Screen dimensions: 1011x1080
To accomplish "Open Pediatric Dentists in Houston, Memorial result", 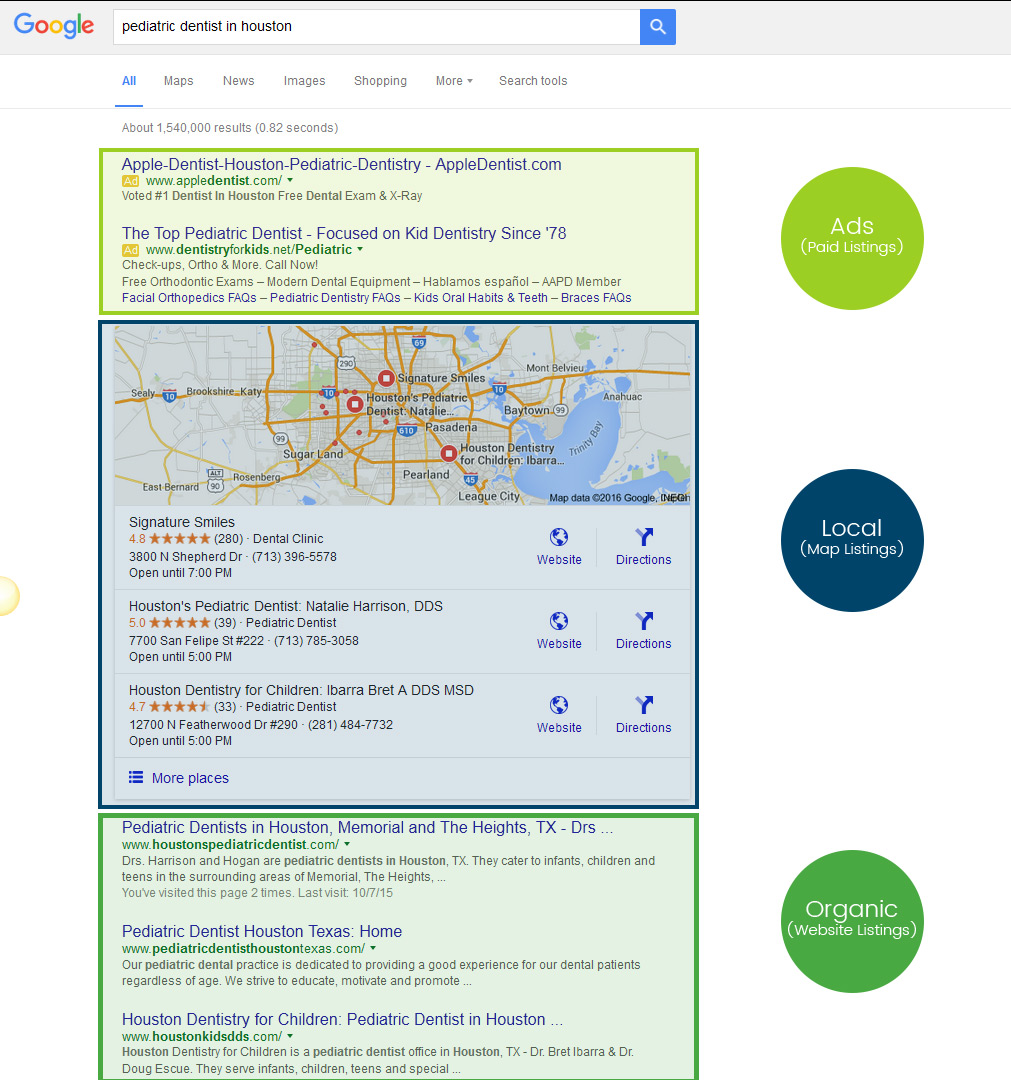I will [367, 827].
